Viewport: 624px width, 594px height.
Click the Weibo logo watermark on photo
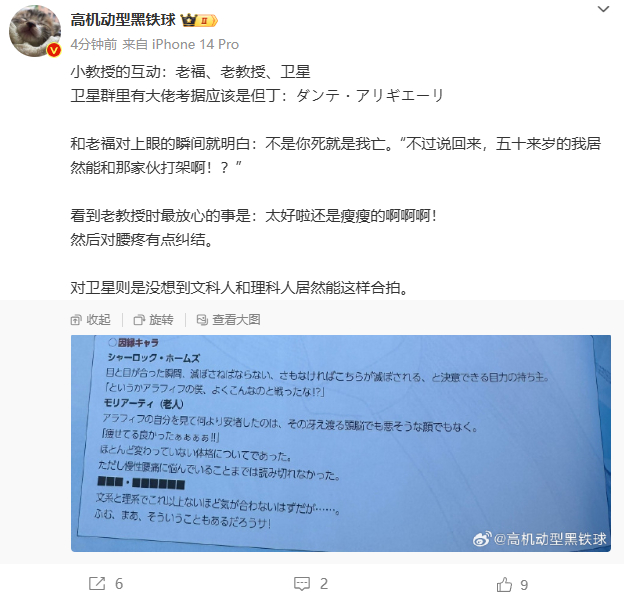pos(482,539)
